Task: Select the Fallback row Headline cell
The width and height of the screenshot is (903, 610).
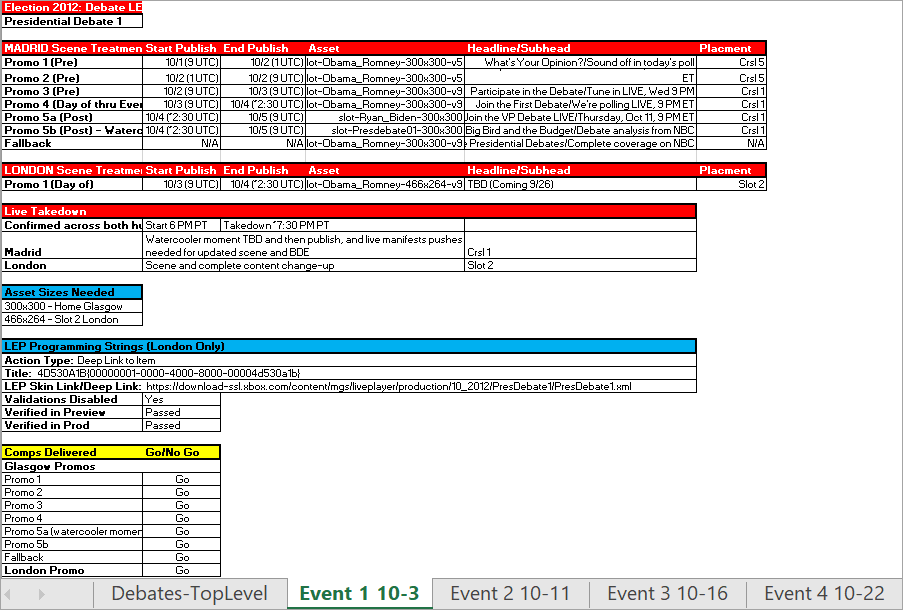Action: pos(580,143)
